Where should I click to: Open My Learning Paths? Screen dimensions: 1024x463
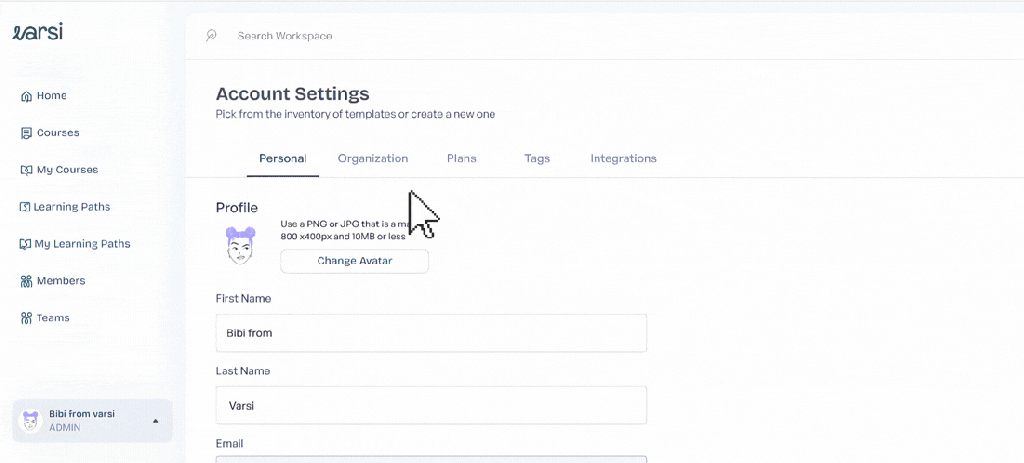click(82, 244)
